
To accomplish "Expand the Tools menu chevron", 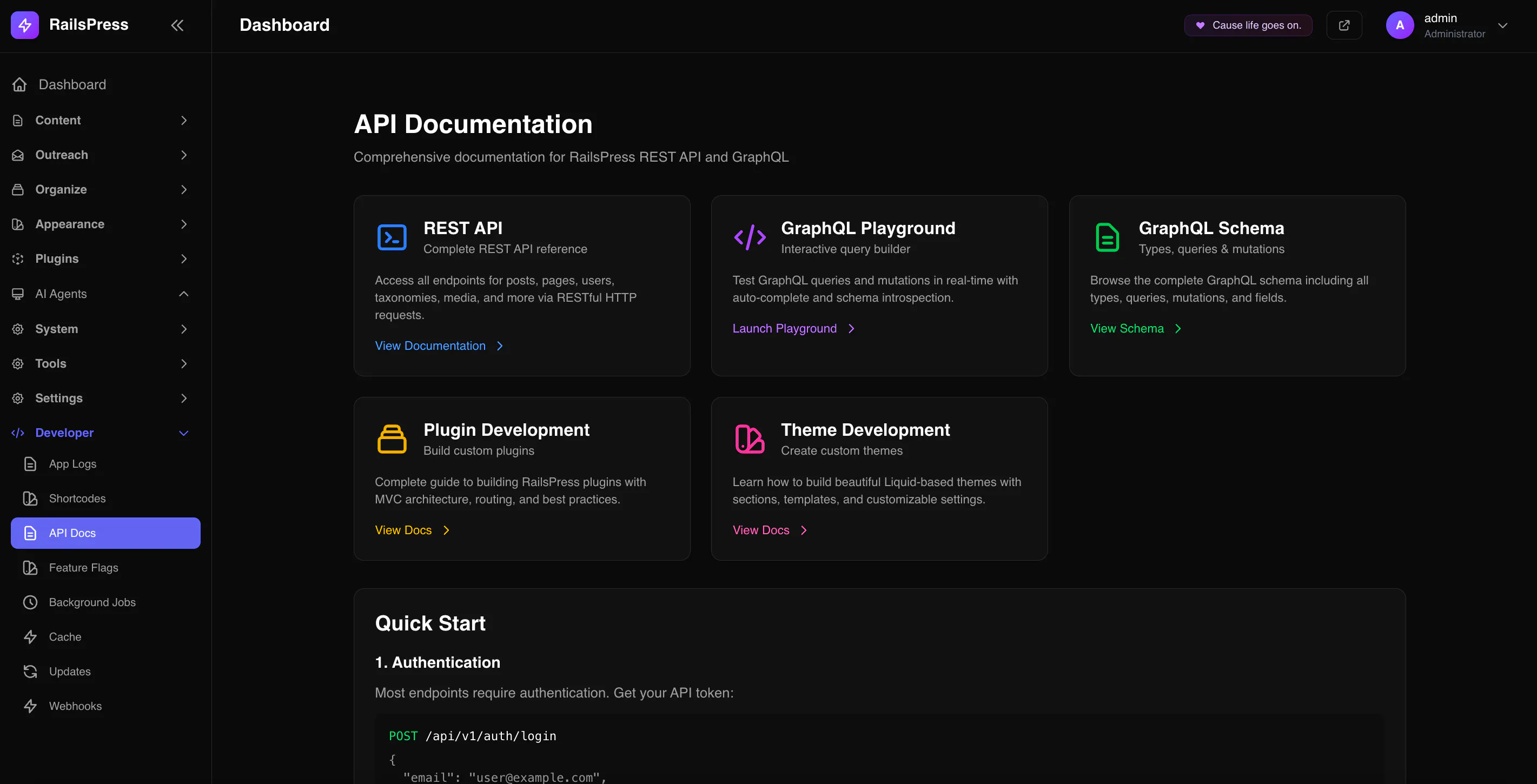I will (184, 364).
